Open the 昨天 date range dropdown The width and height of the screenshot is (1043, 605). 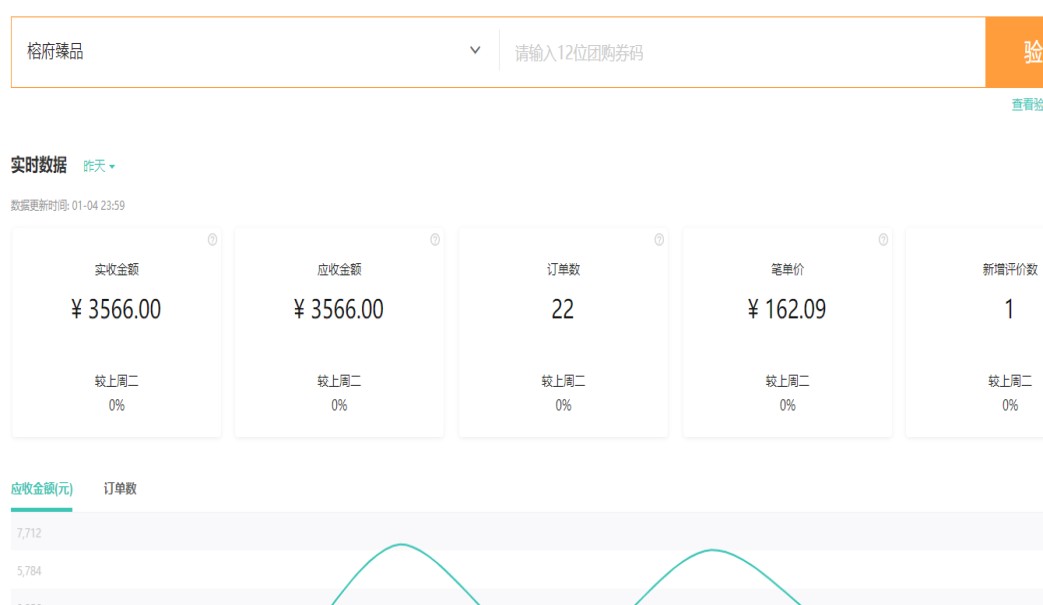(99, 166)
